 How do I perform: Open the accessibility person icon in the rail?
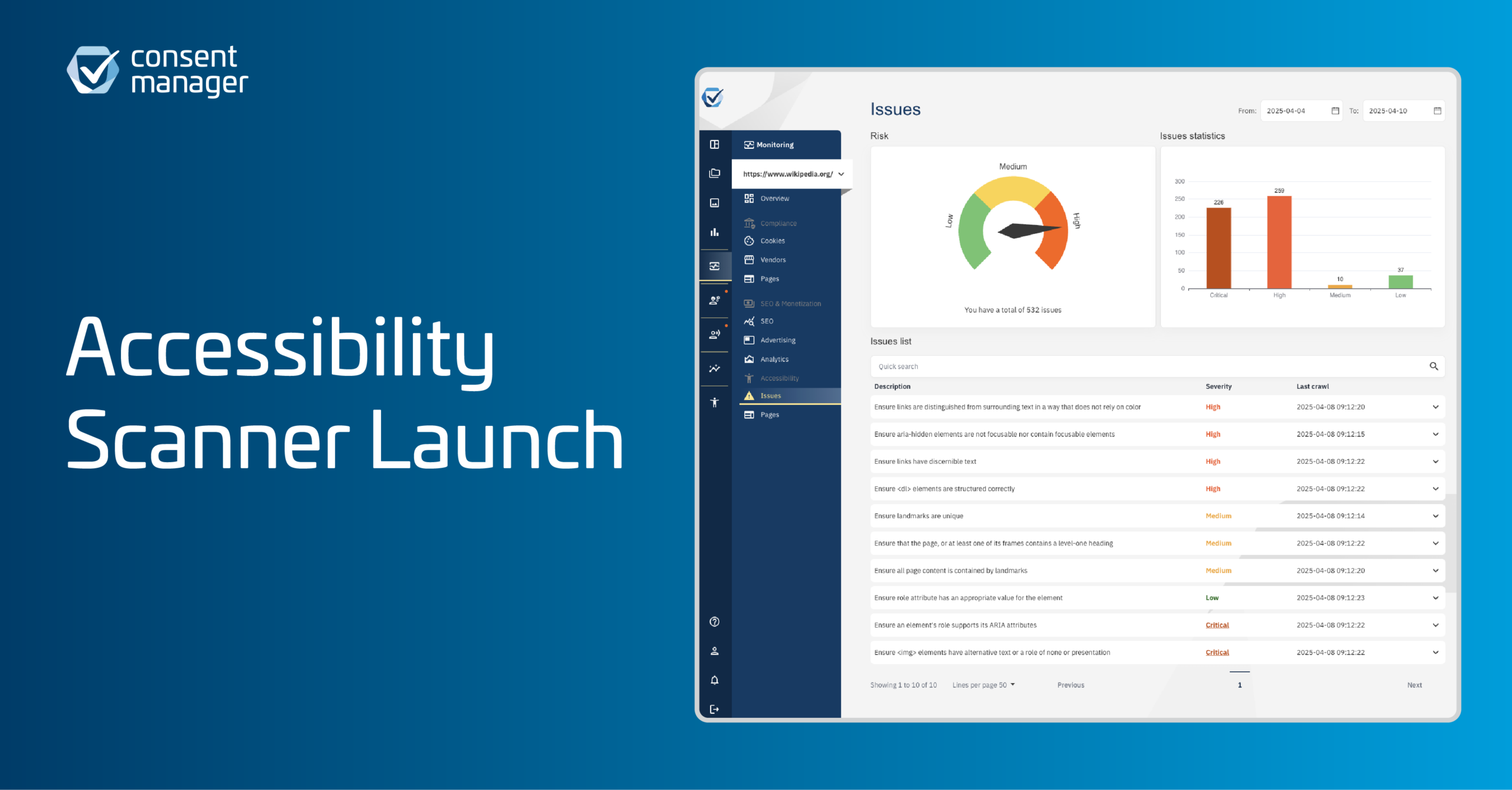(715, 402)
